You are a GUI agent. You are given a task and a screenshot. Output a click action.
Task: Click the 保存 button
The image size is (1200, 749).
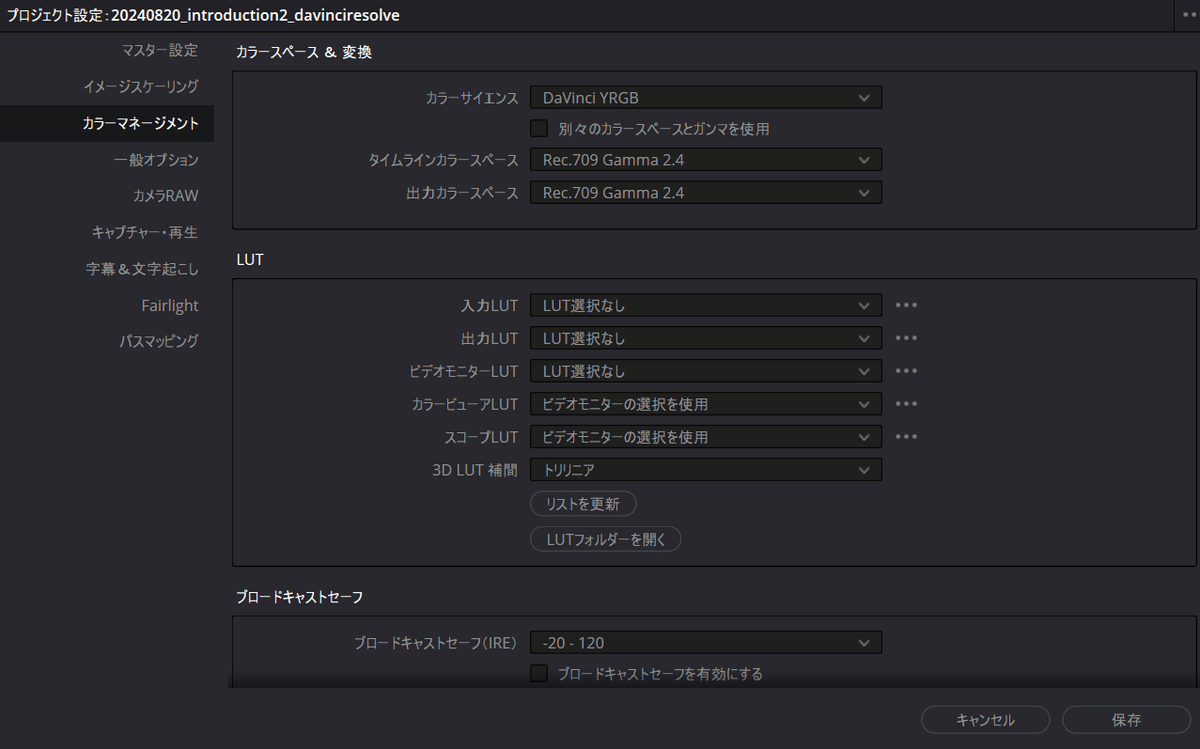[1126, 720]
